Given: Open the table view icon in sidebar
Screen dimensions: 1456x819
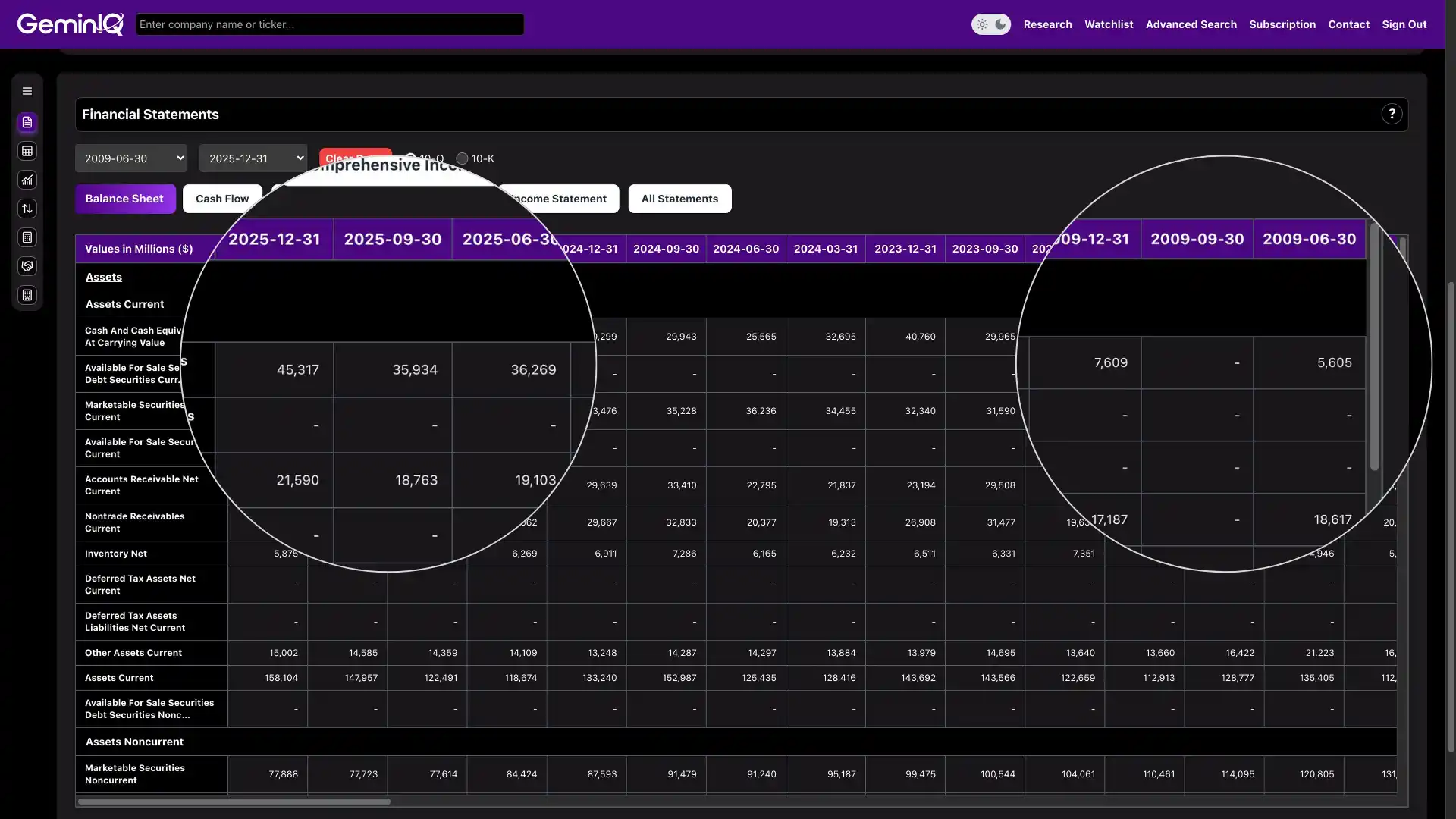Looking at the screenshot, I should tap(27, 151).
